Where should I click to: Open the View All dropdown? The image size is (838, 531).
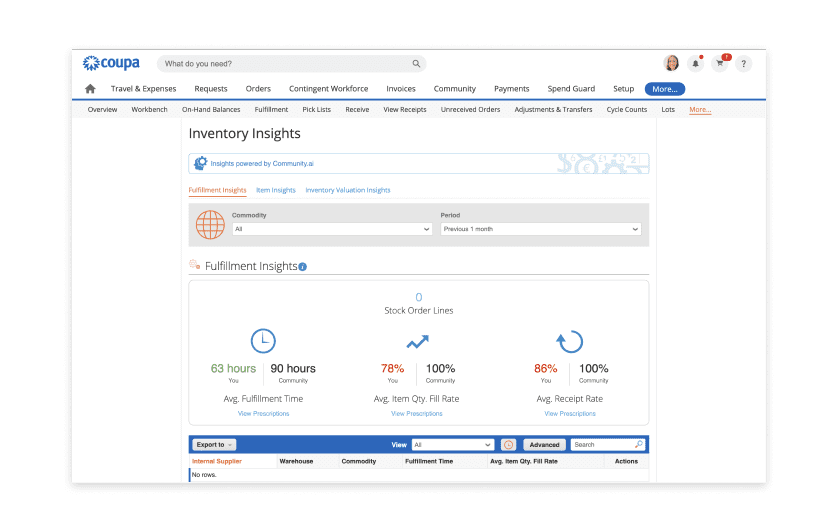click(x=452, y=444)
